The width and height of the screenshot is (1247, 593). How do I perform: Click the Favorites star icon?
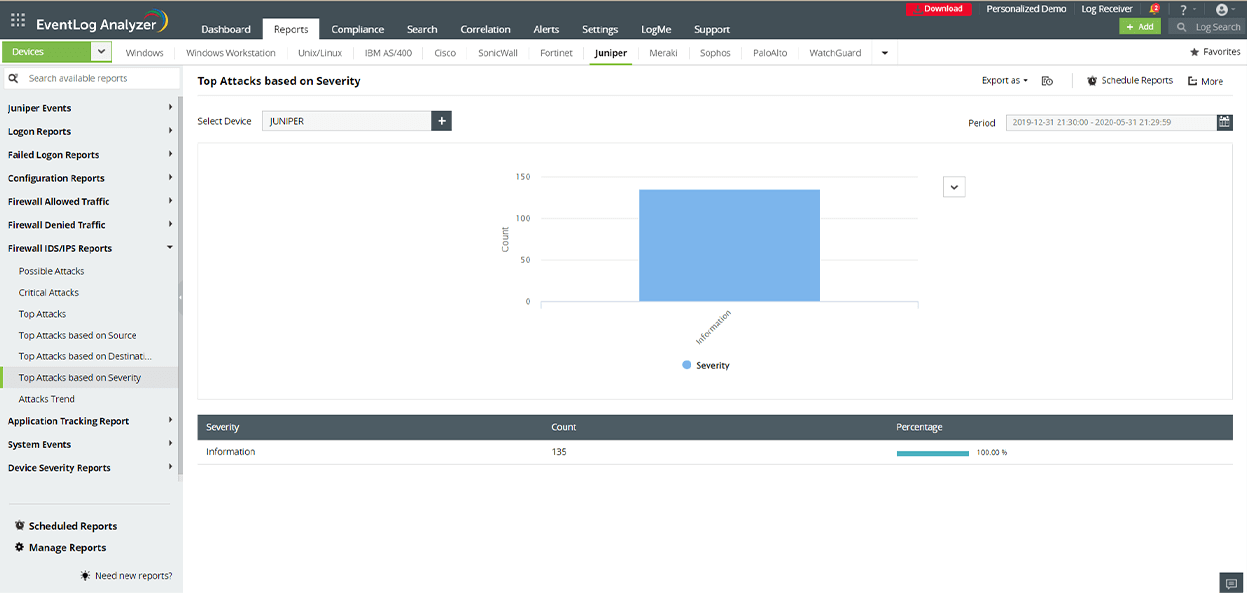pyautogui.click(x=1194, y=52)
